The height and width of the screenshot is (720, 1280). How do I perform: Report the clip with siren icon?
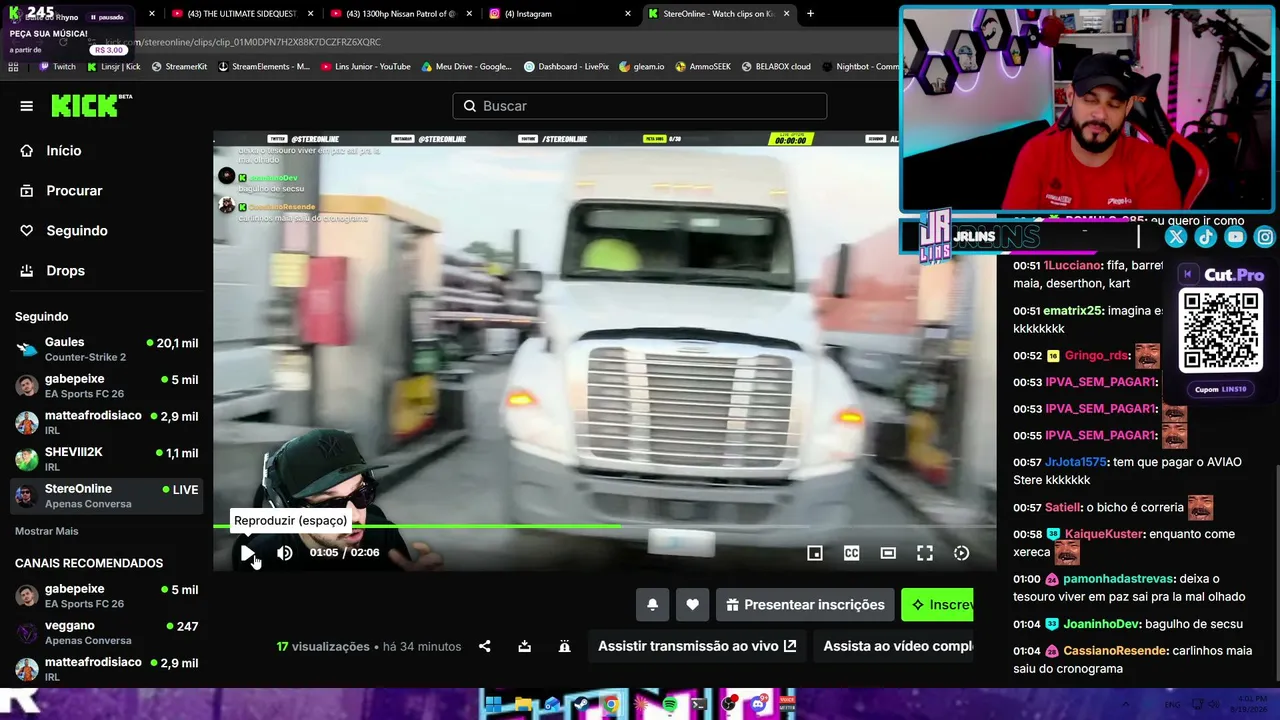point(564,647)
